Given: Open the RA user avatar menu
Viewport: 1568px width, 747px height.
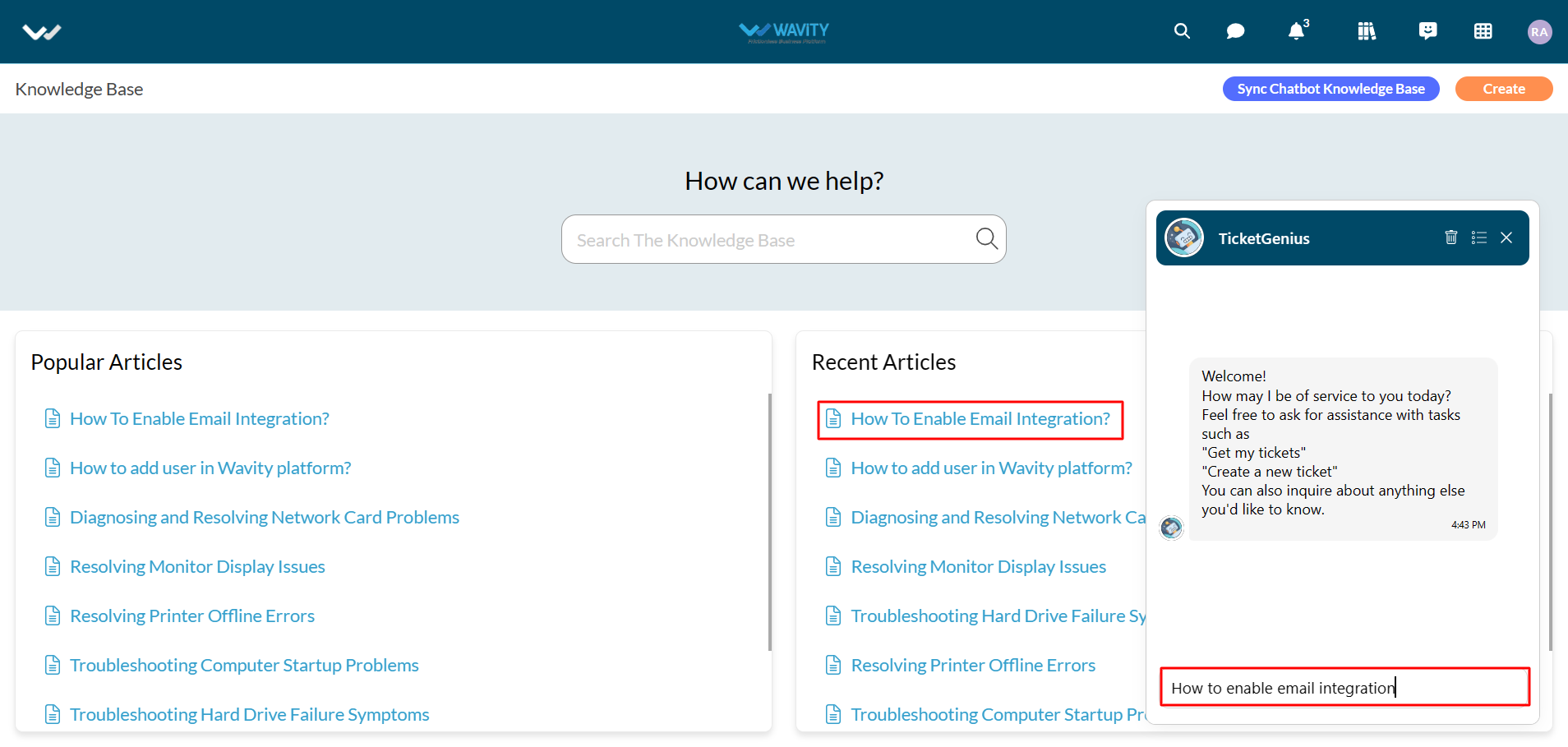Looking at the screenshot, I should click(x=1539, y=32).
